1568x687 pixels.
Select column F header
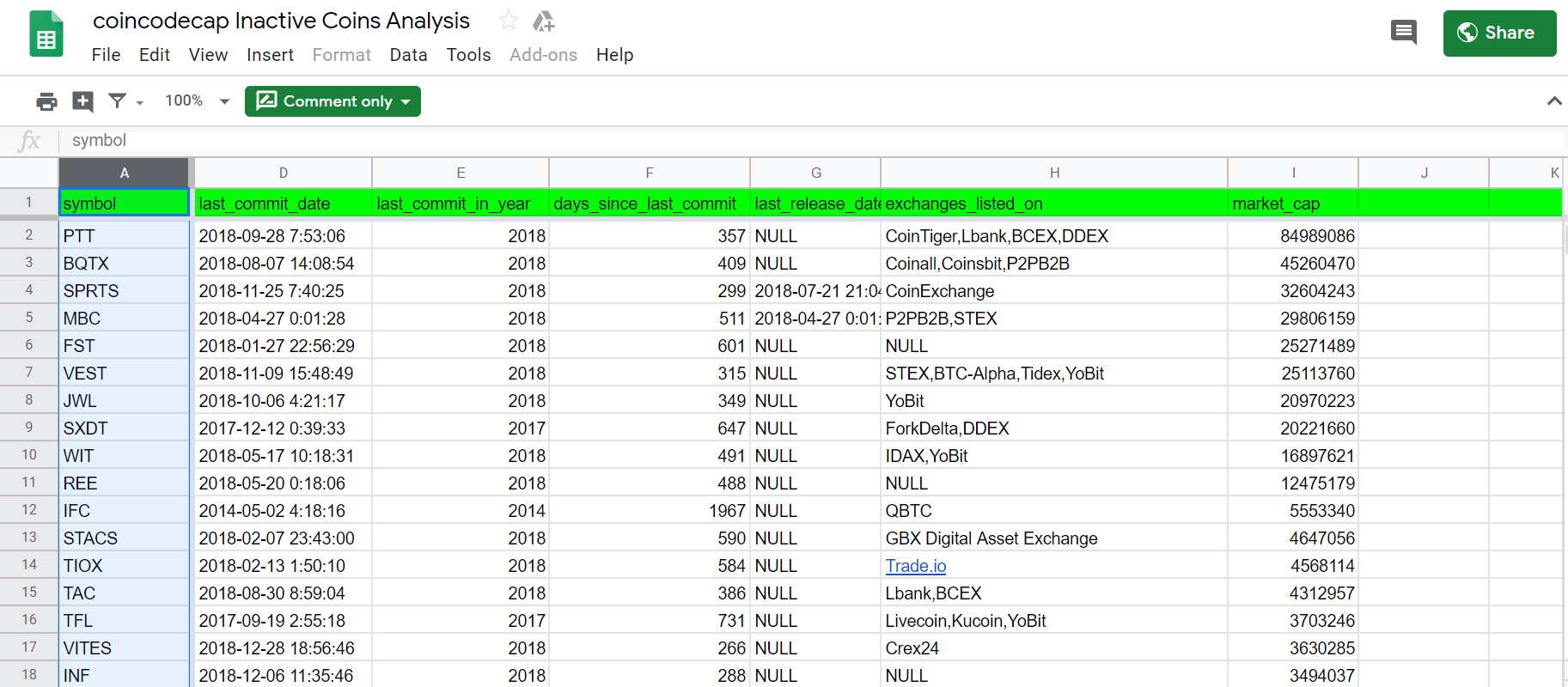650,173
